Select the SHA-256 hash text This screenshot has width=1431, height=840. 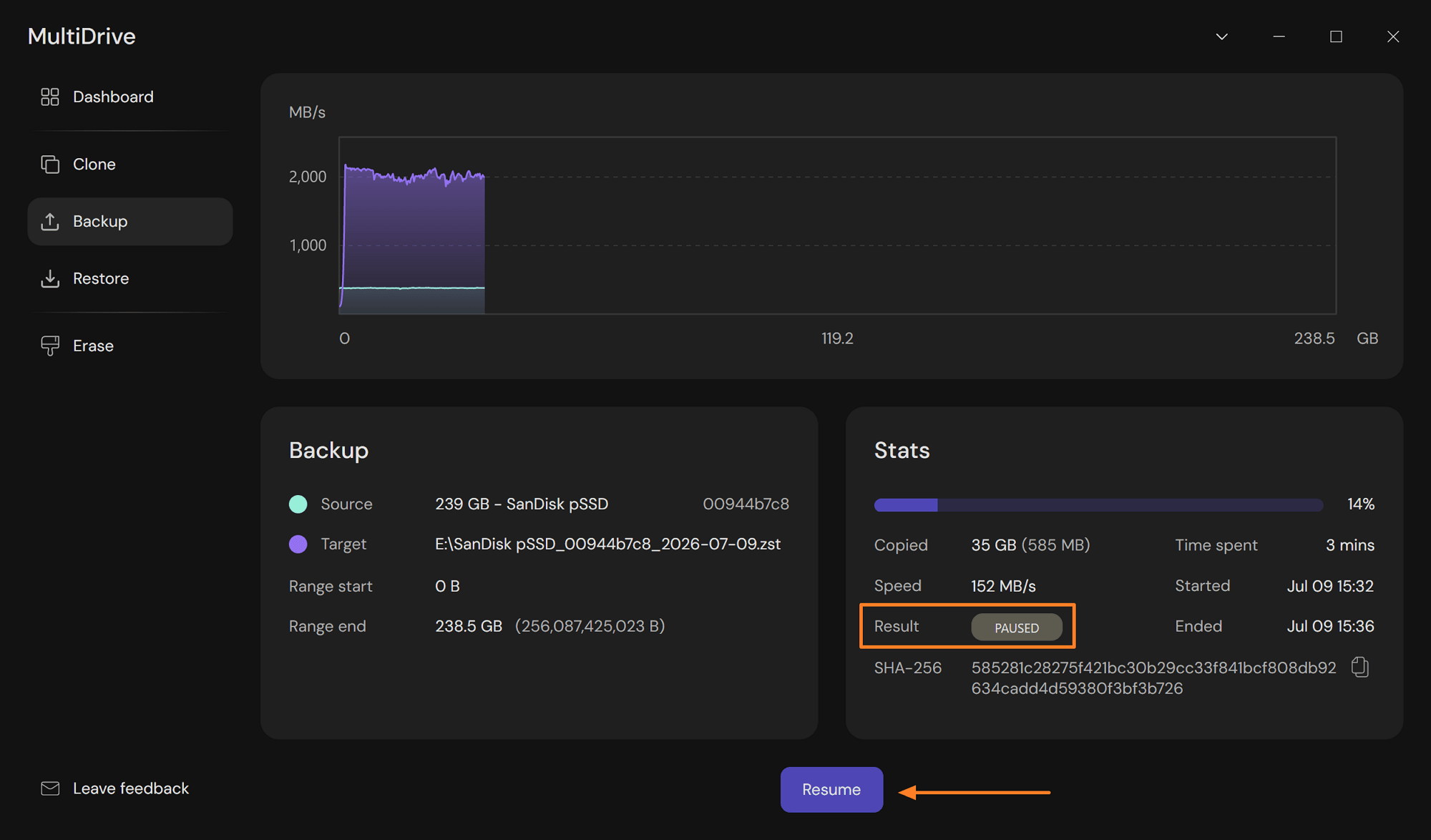pyautogui.click(x=1153, y=678)
